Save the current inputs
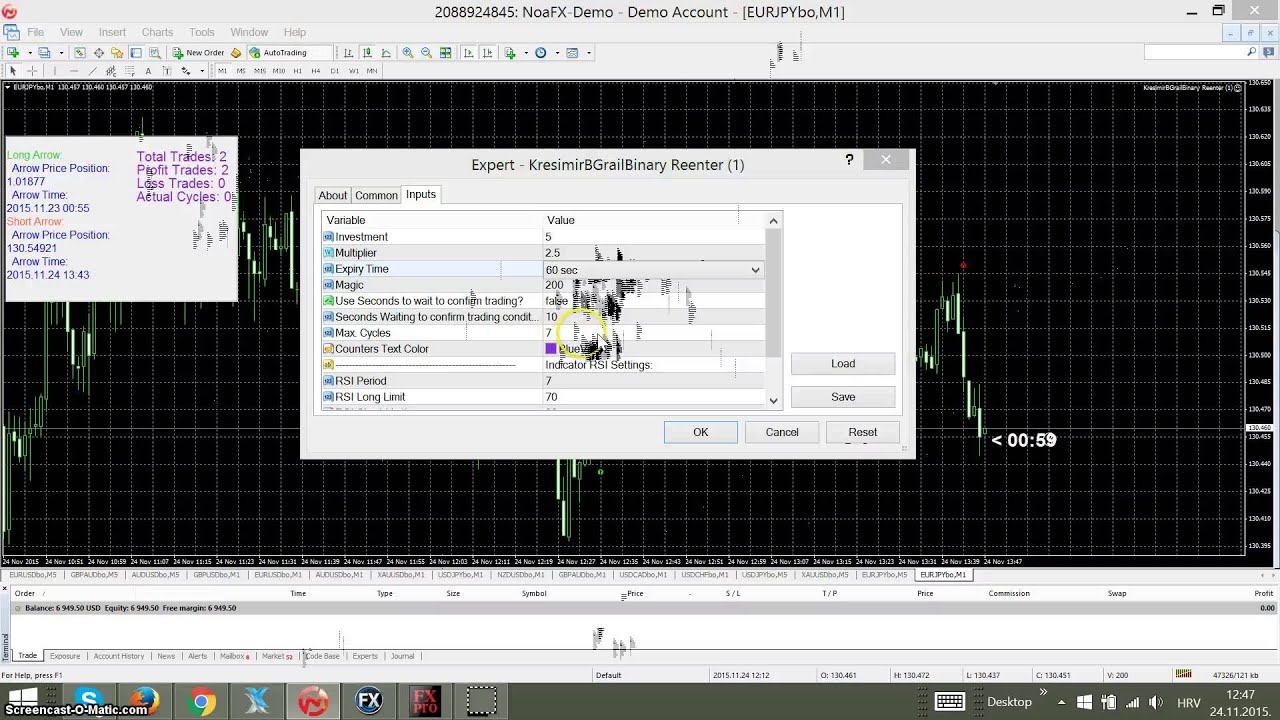This screenshot has width=1280, height=720. (x=843, y=397)
